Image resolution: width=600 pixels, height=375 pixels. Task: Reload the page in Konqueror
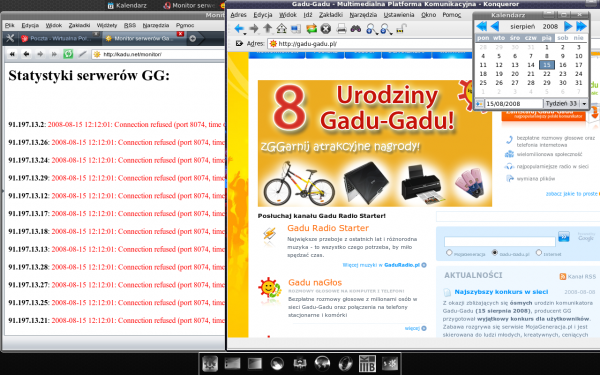click(x=311, y=29)
